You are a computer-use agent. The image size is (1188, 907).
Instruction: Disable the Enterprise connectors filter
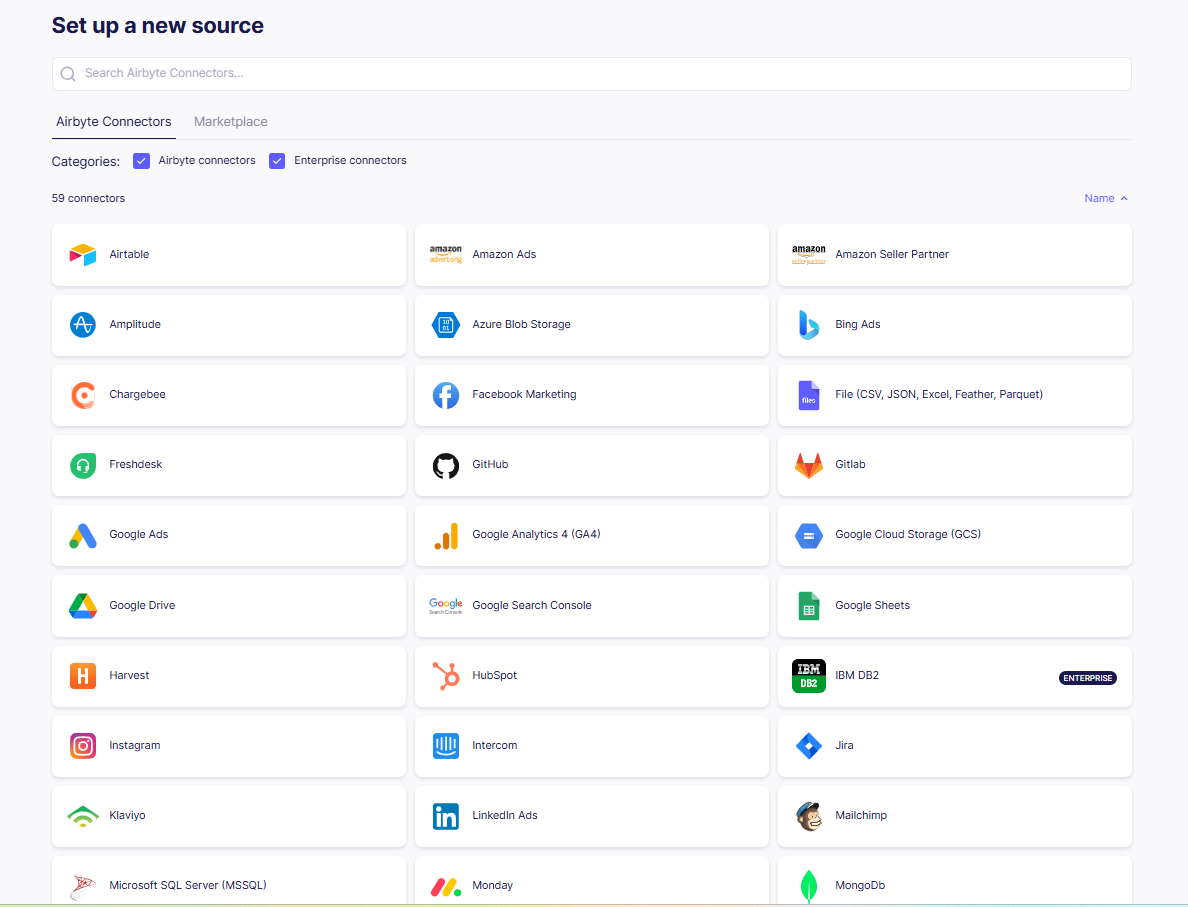277,160
